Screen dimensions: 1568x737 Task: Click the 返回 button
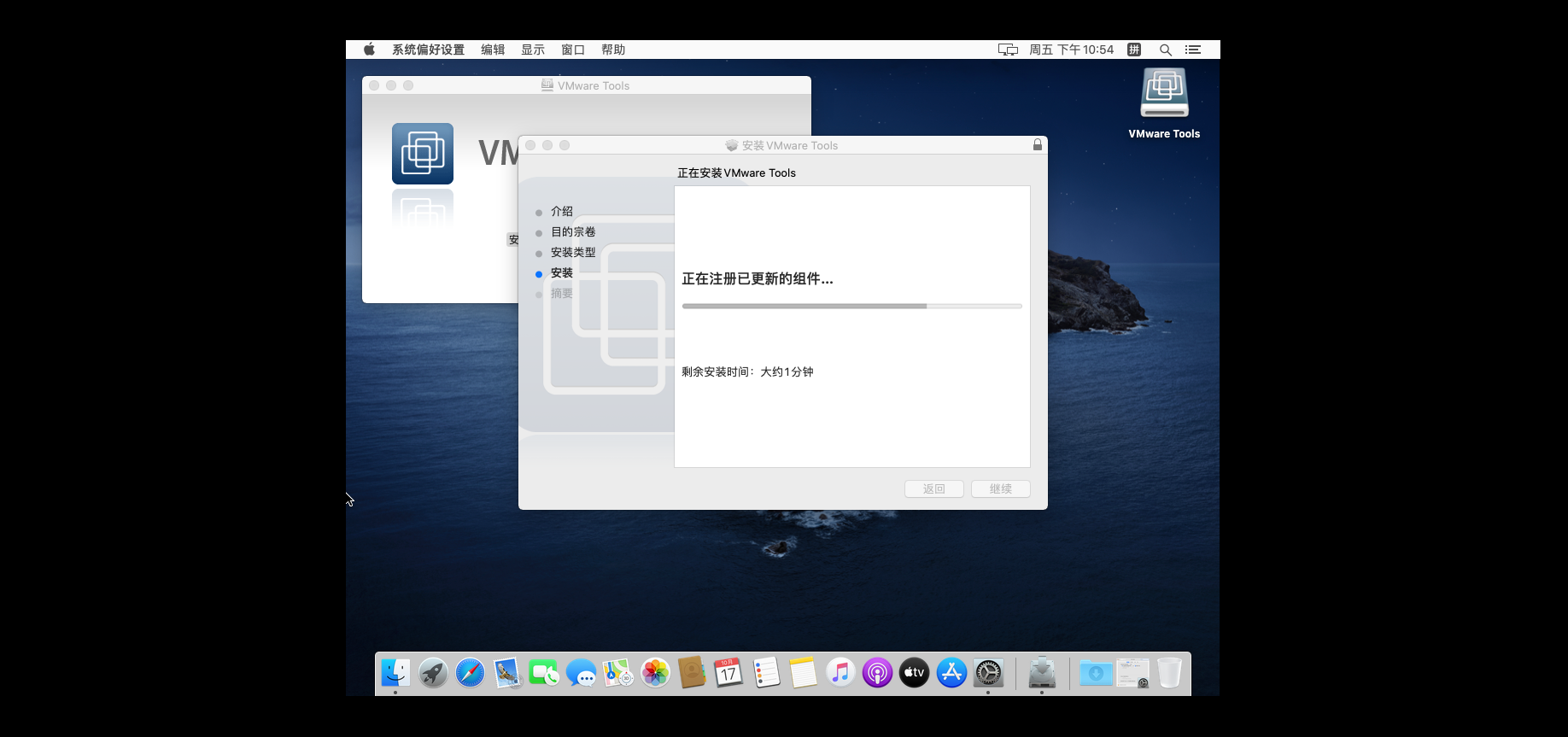[x=934, y=488]
